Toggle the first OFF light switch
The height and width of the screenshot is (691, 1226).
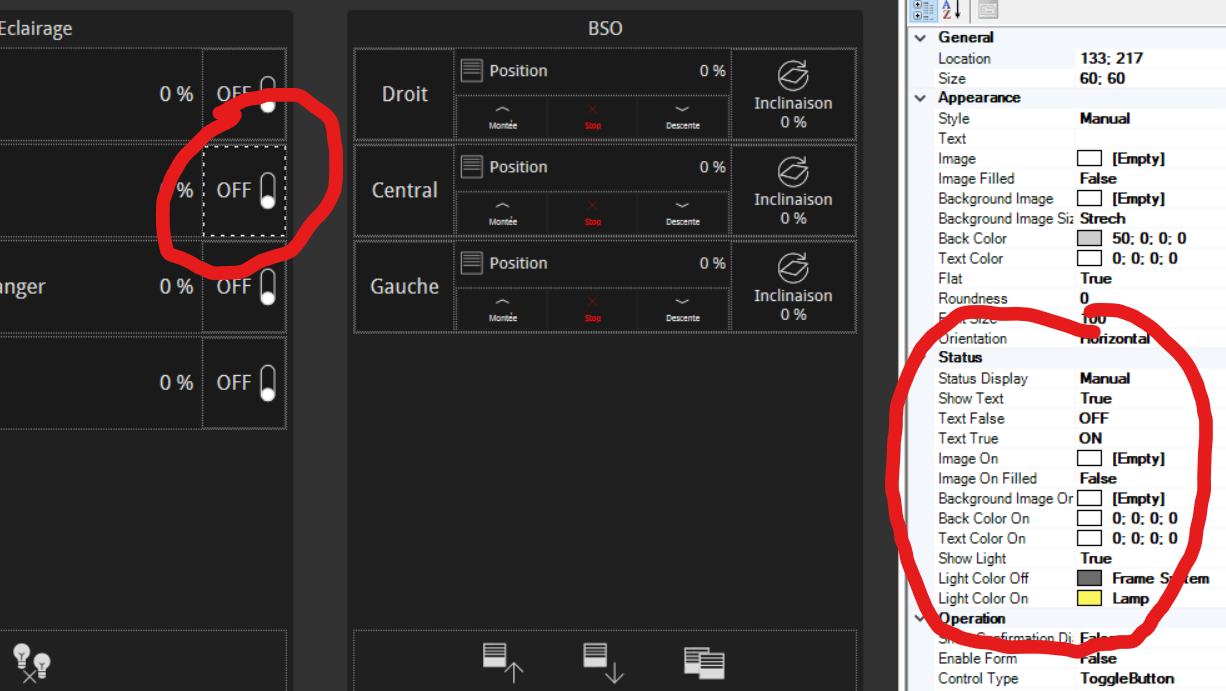(x=245, y=94)
